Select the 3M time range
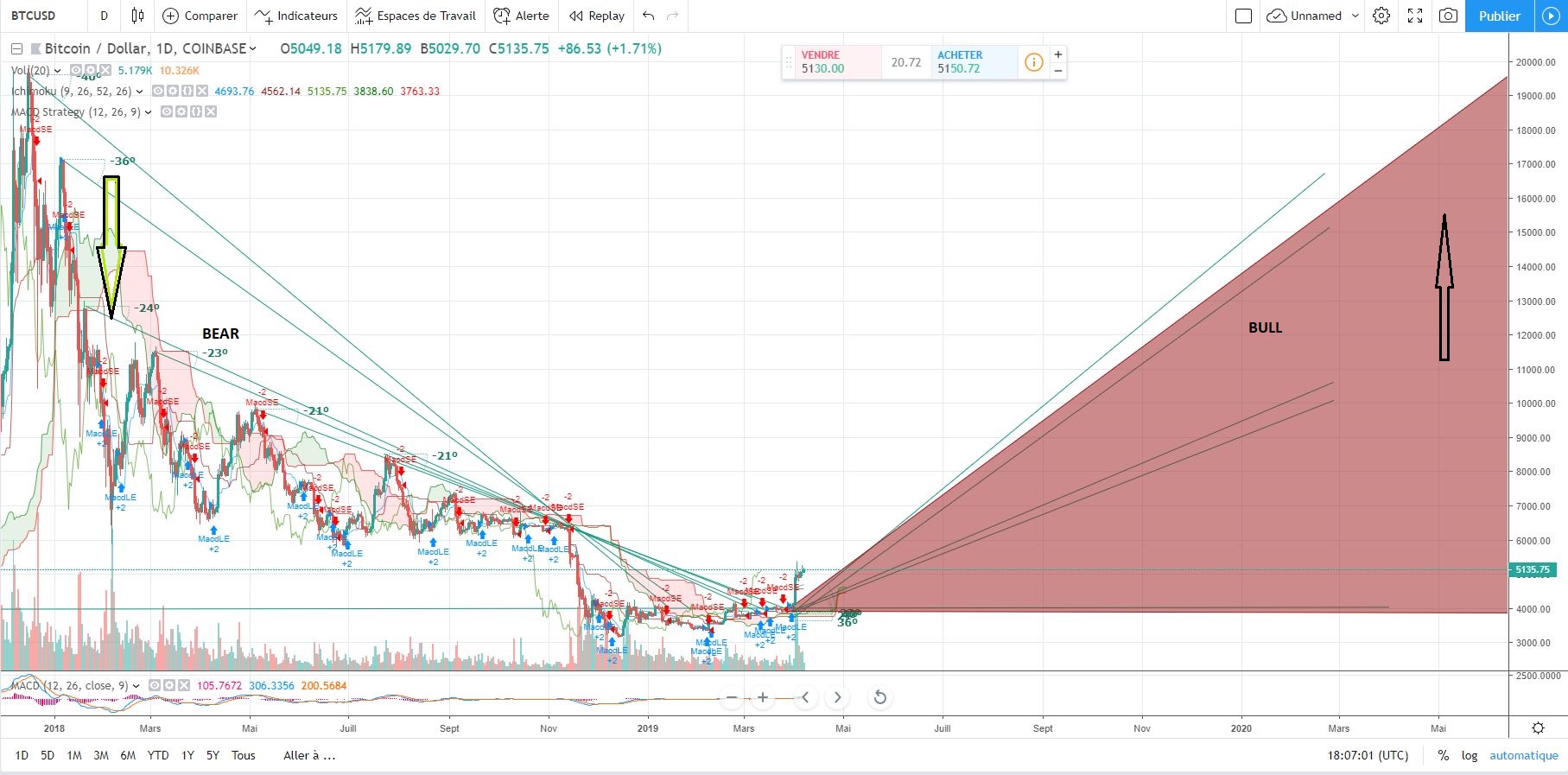The image size is (1568, 775). click(x=101, y=755)
